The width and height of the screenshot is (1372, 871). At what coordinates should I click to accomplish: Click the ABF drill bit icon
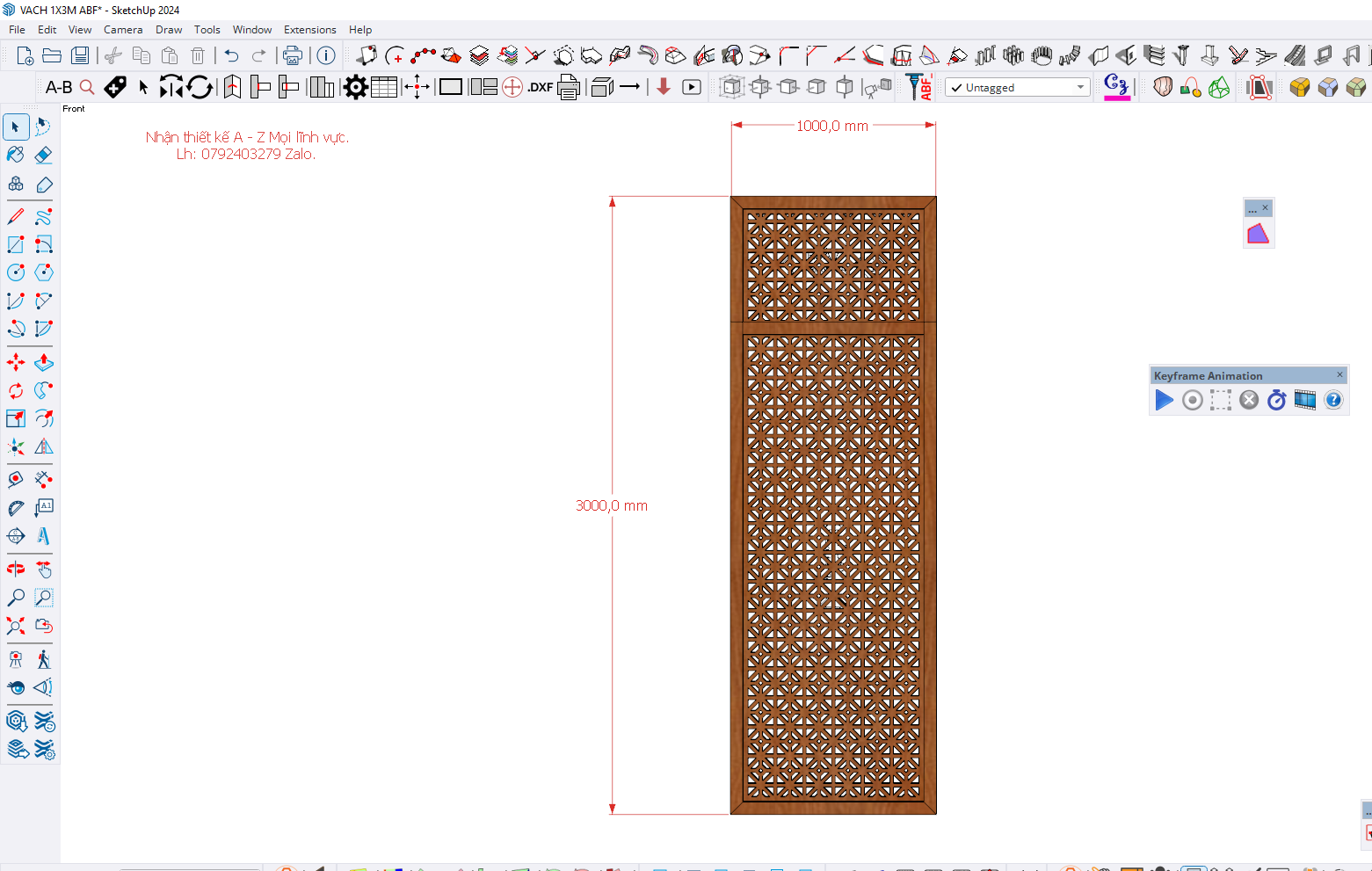click(918, 87)
